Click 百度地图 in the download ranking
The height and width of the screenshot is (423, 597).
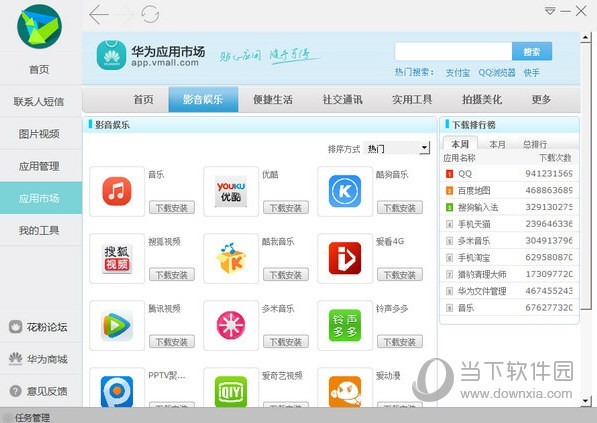(x=474, y=190)
